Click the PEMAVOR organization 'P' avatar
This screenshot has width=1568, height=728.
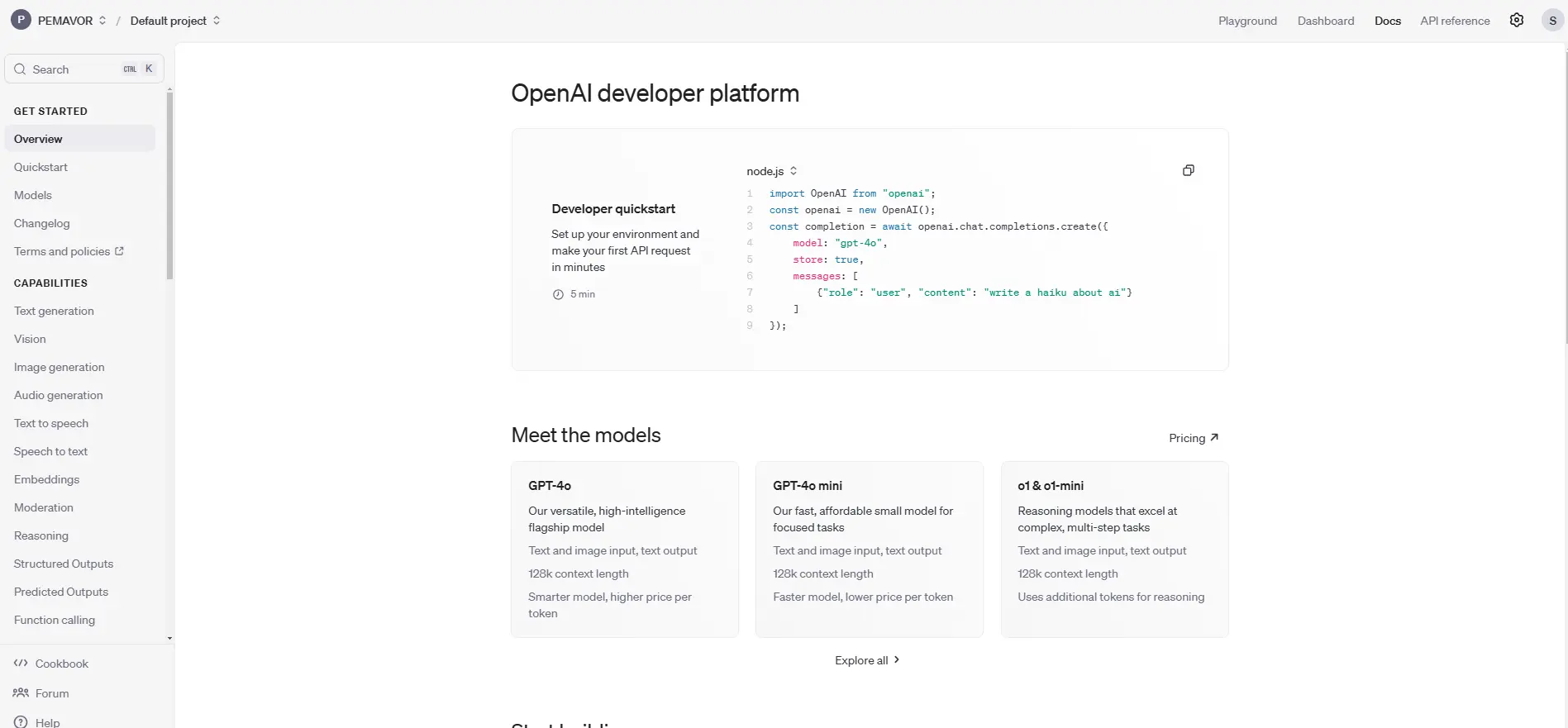tap(21, 20)
